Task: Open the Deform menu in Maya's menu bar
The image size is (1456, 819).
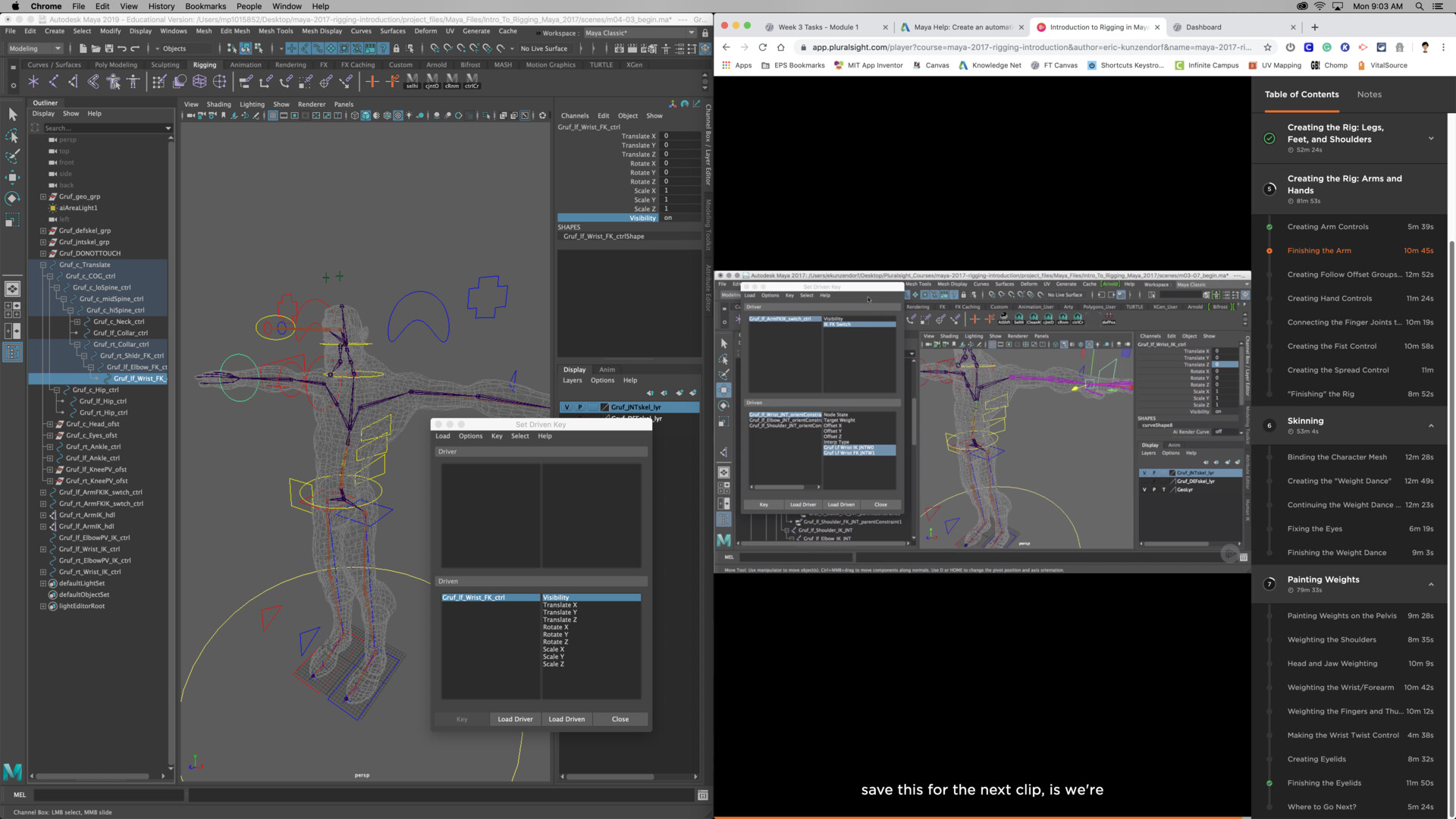Action: click(425, 31)
